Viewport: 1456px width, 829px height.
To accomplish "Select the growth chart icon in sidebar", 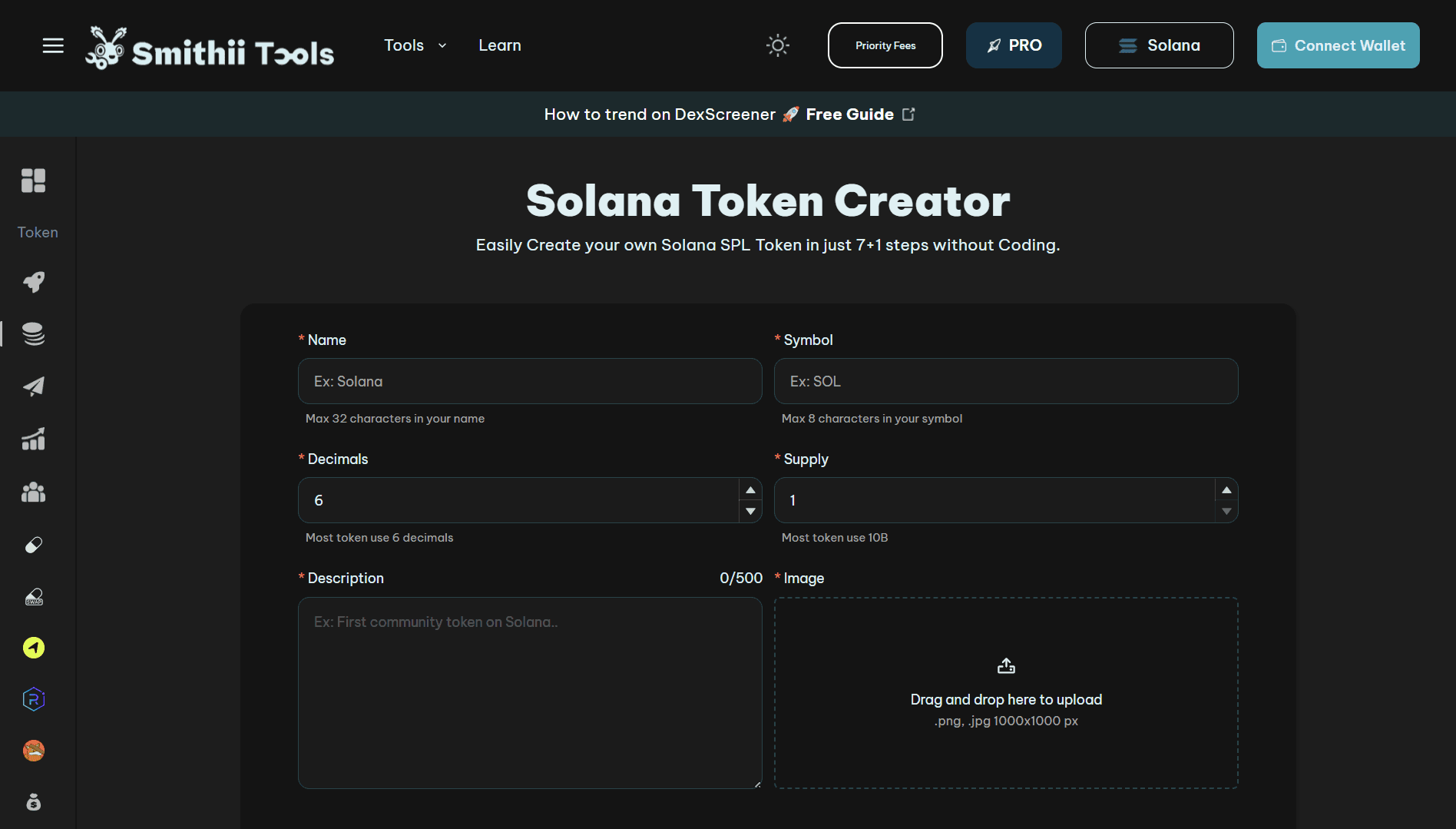I will [x=34, y=439].
